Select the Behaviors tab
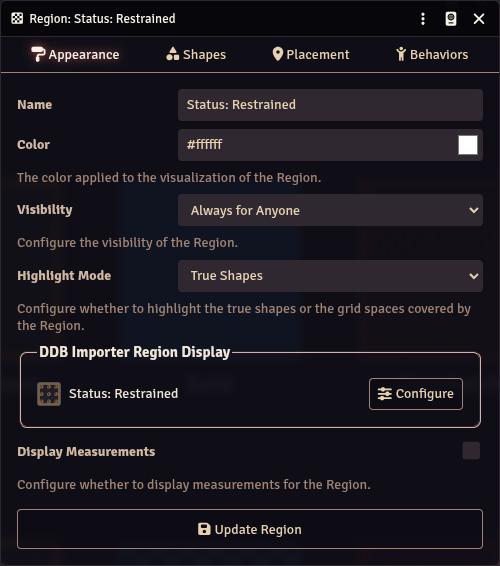 (432, 55)
